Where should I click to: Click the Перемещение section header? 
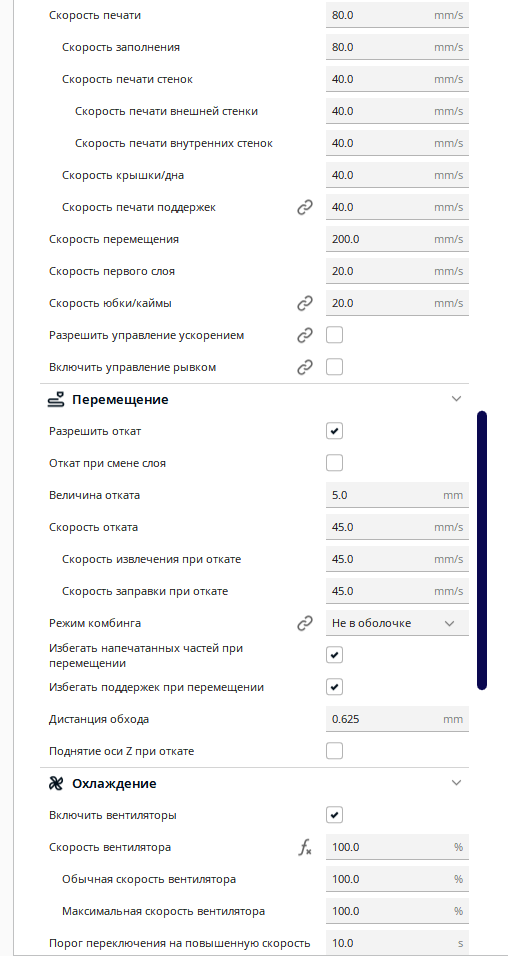click(255, 399)
